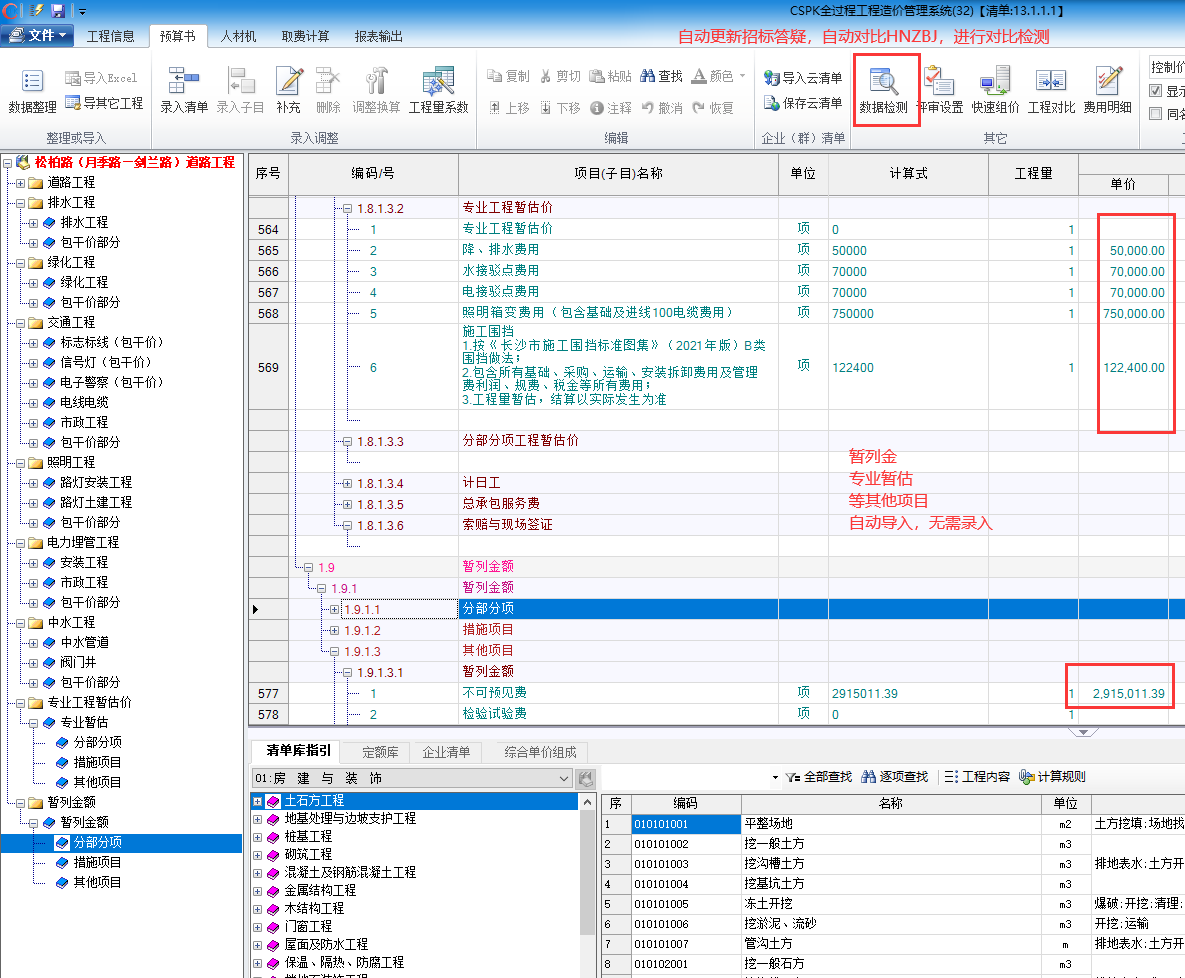The width and height of the screenshot is (1185, 978).
Task: Open the 综合单价组成 tab
Action: 540,752
